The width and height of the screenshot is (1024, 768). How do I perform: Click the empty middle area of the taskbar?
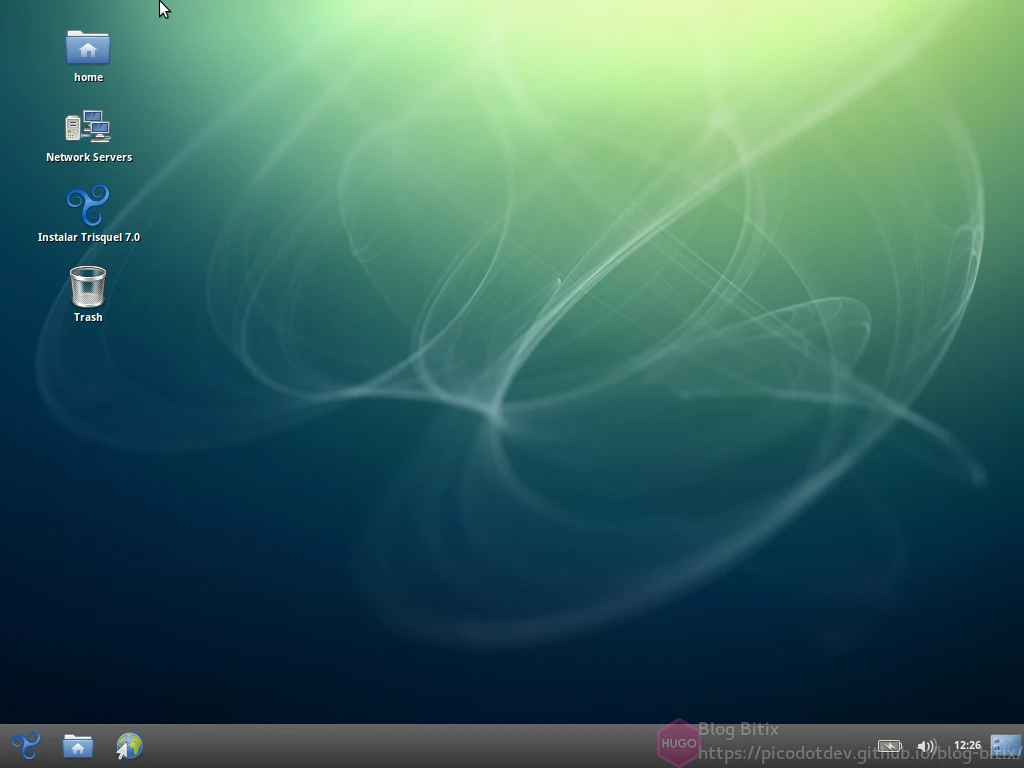click(x=400, y=746)
